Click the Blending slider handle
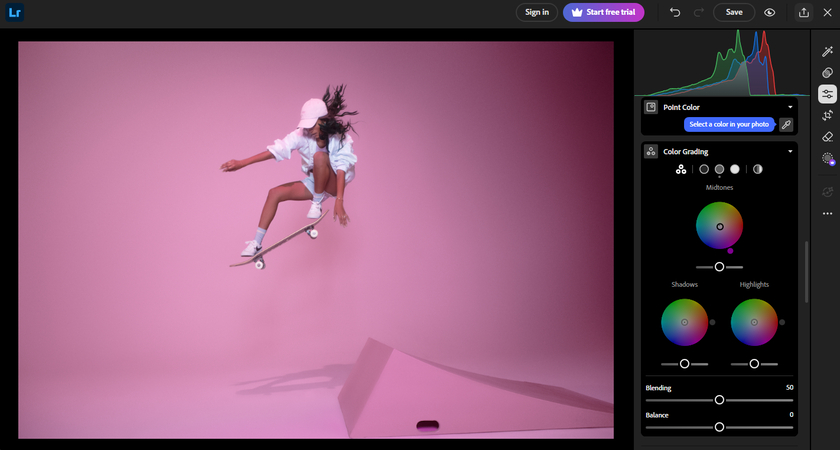840x450 pixels. coord(719,400)
